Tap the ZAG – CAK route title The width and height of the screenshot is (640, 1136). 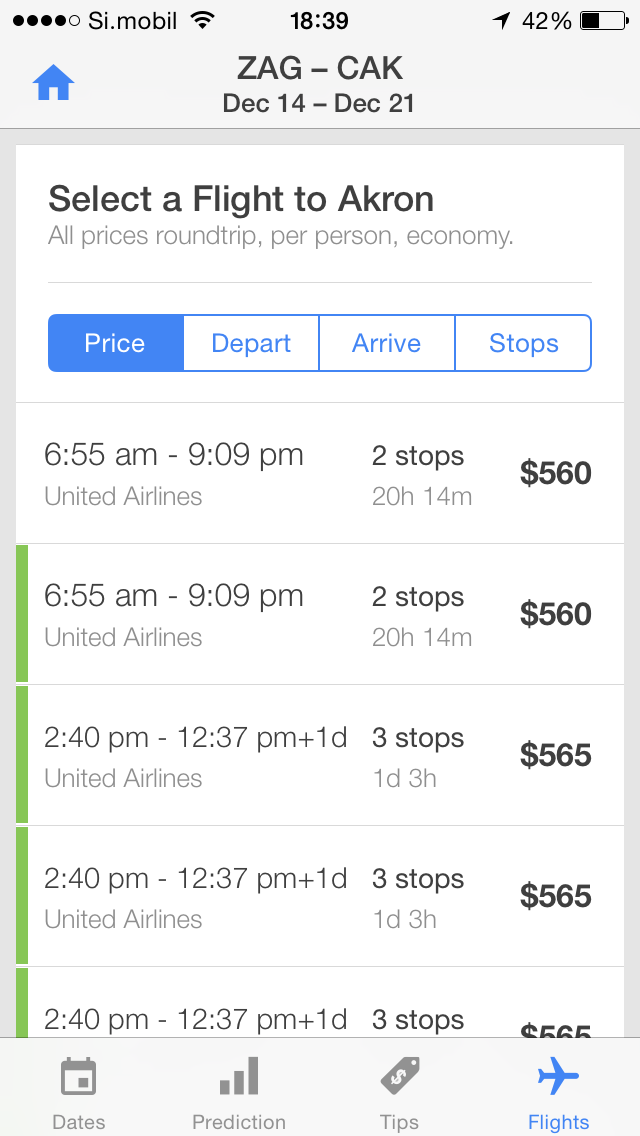(x=319, y=69)
